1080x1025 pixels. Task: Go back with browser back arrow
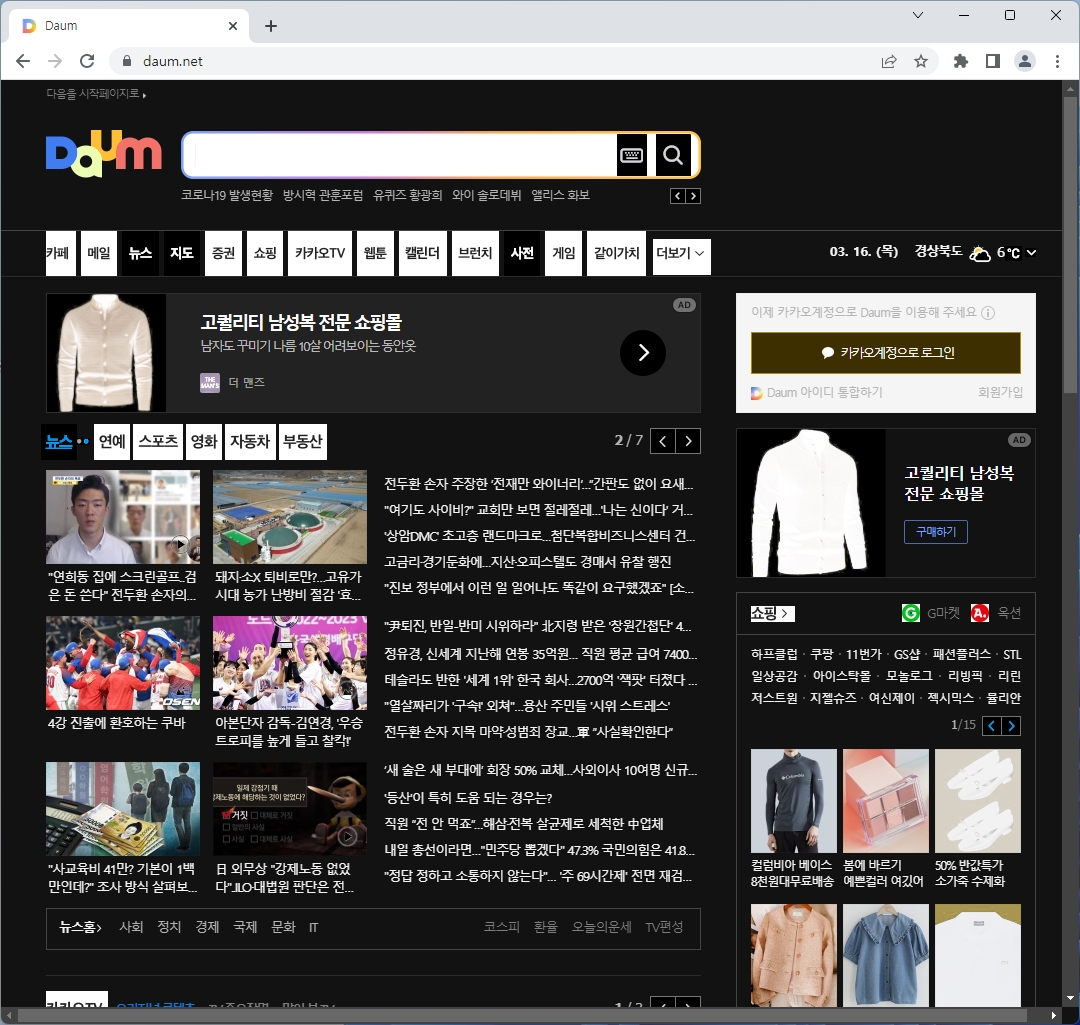tap(23, 61)
